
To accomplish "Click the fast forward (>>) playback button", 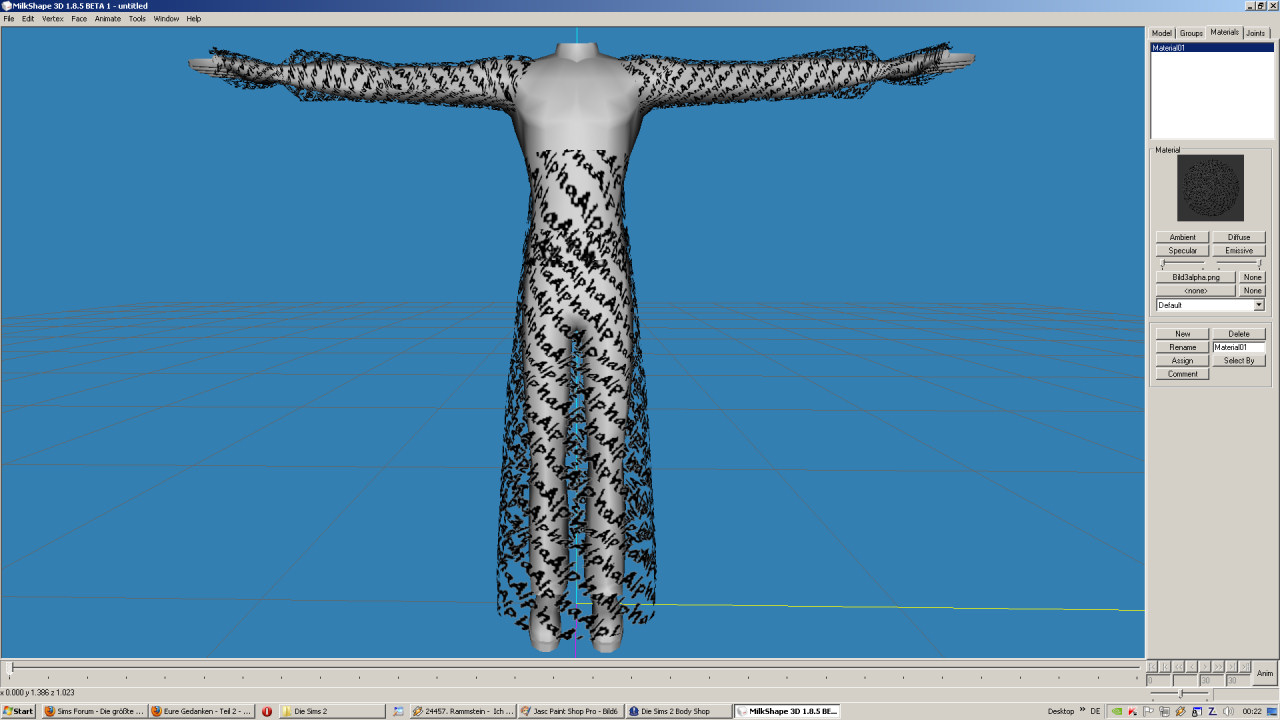I will (x=1218, y=667).
